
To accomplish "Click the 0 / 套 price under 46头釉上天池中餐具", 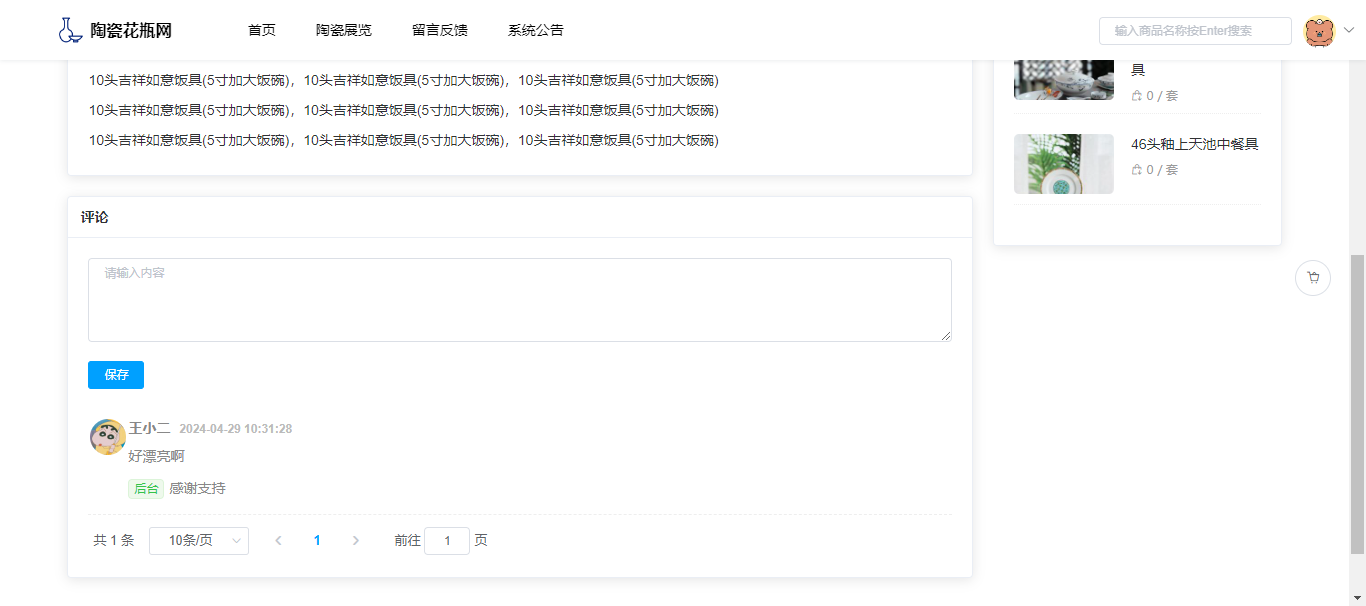I will (1162, 170).
